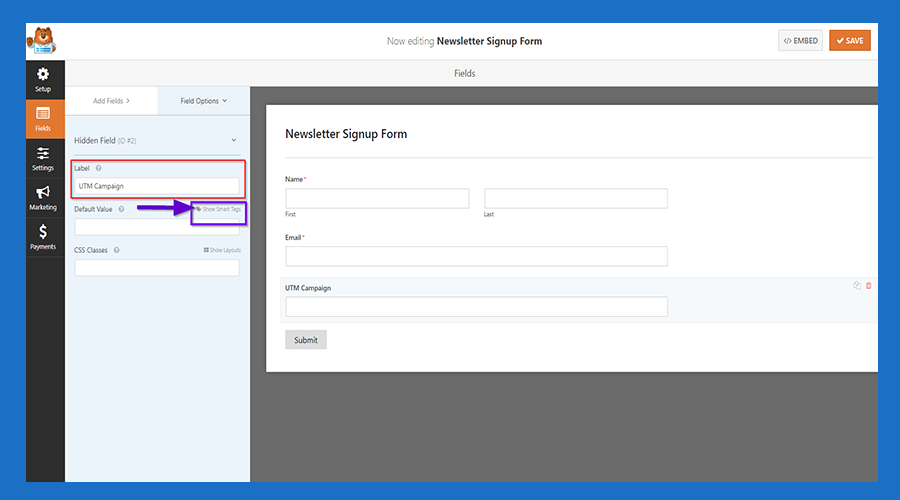Click the help icon beside Label
Image resolution: width=900 pixels, height=500 pixels.
[99, 168]
